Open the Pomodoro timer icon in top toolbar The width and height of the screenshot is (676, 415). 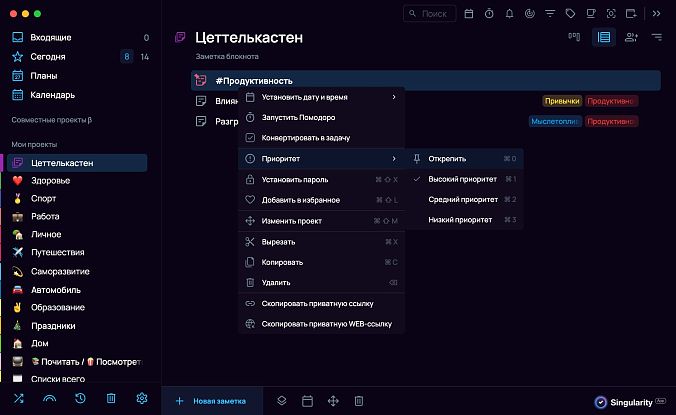pyautogui.click(x=489, y=14)
